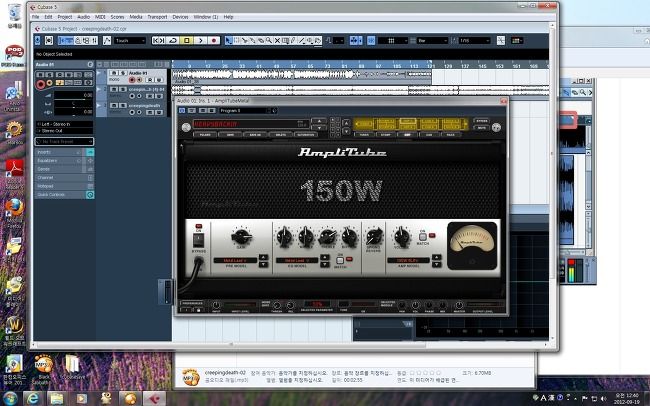650x406 pixels.
Task: Click the DELETE preset button
Action: [x=280, y=135]
